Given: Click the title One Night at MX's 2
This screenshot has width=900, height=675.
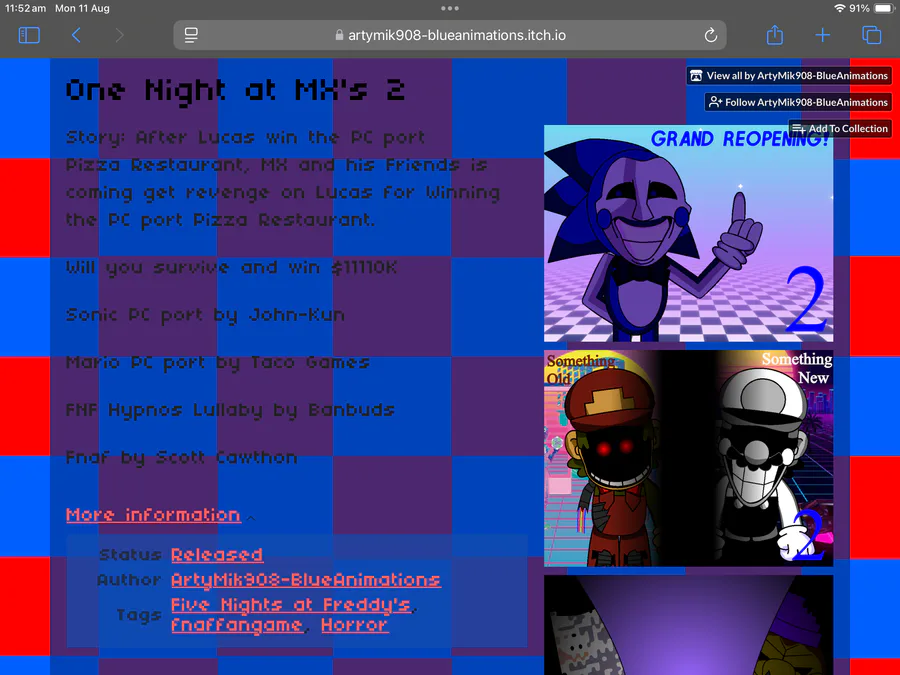Looking at the screenshot, I should [235, 91].
